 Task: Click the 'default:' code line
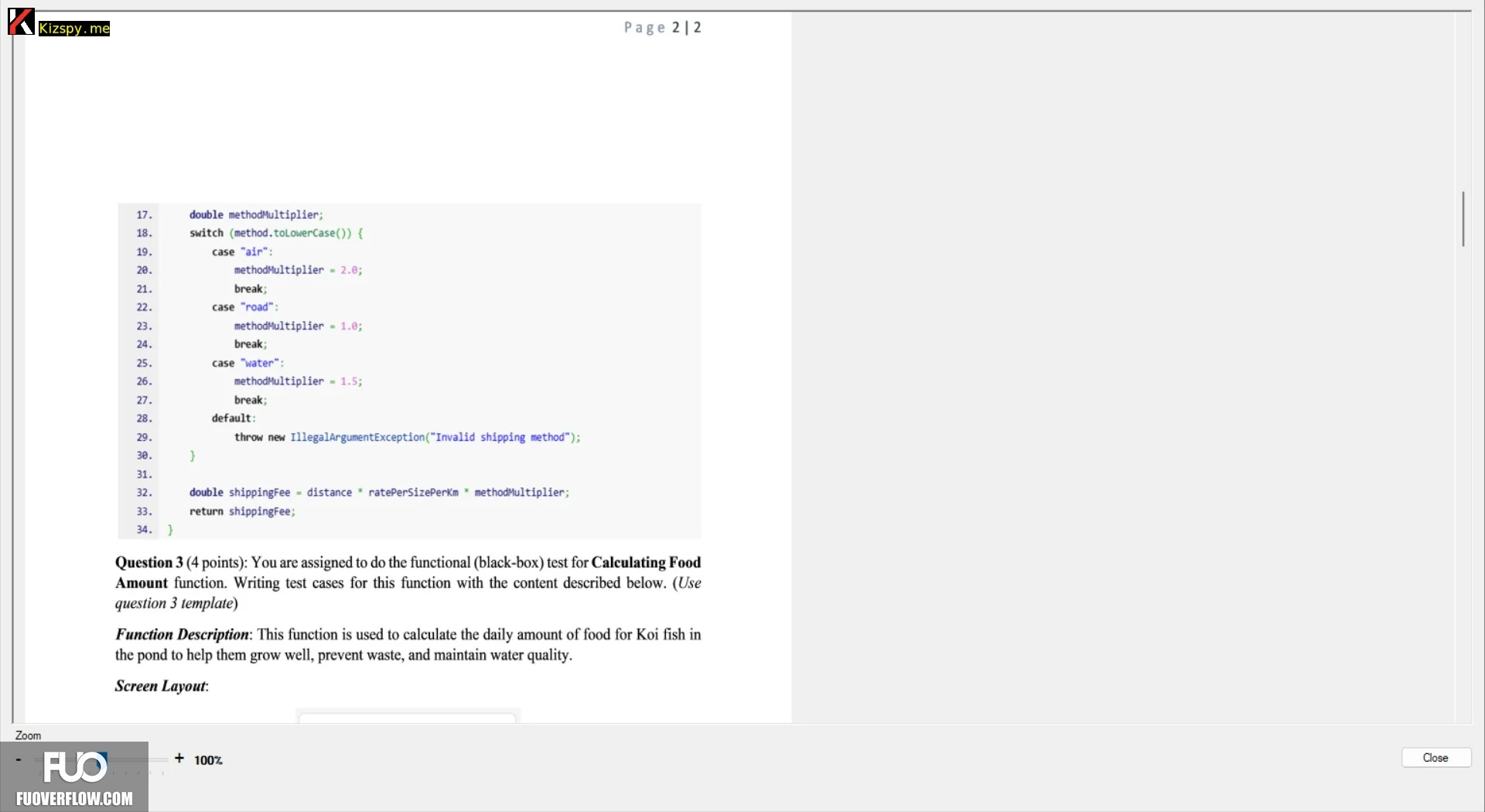(234, 419)
